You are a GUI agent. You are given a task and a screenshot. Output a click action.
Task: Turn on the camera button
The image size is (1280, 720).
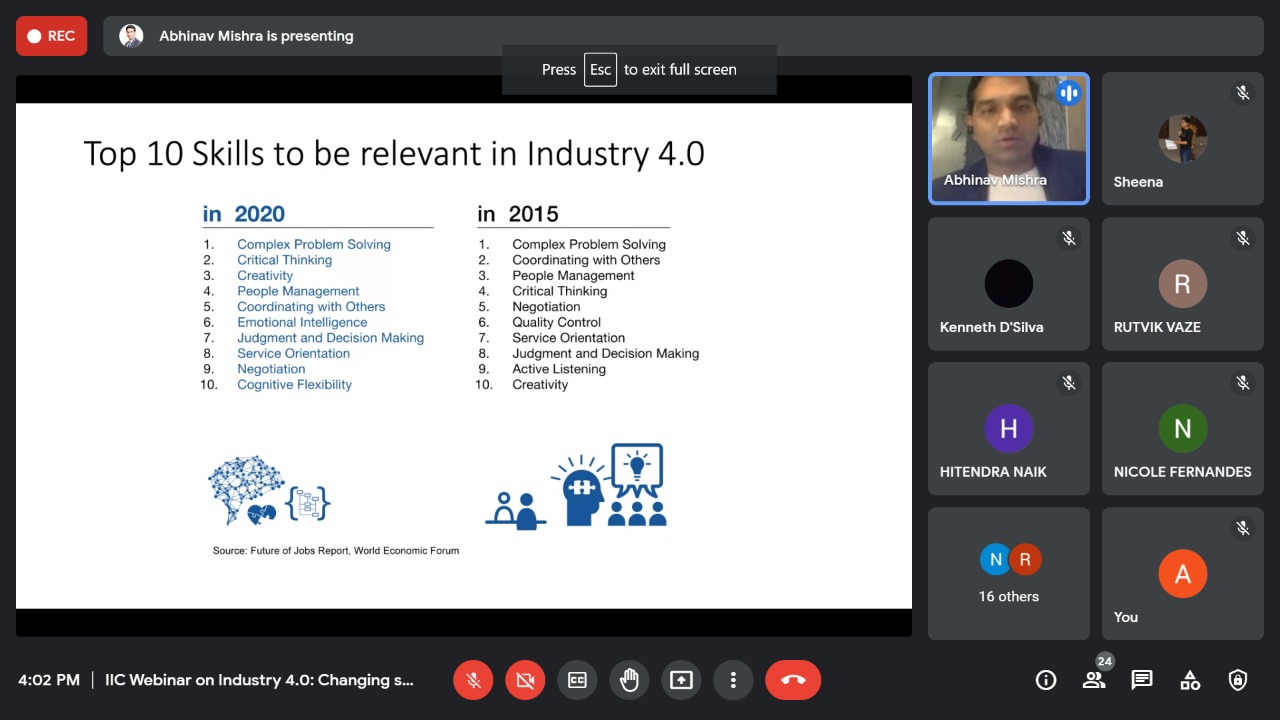[x=525, y=680]
